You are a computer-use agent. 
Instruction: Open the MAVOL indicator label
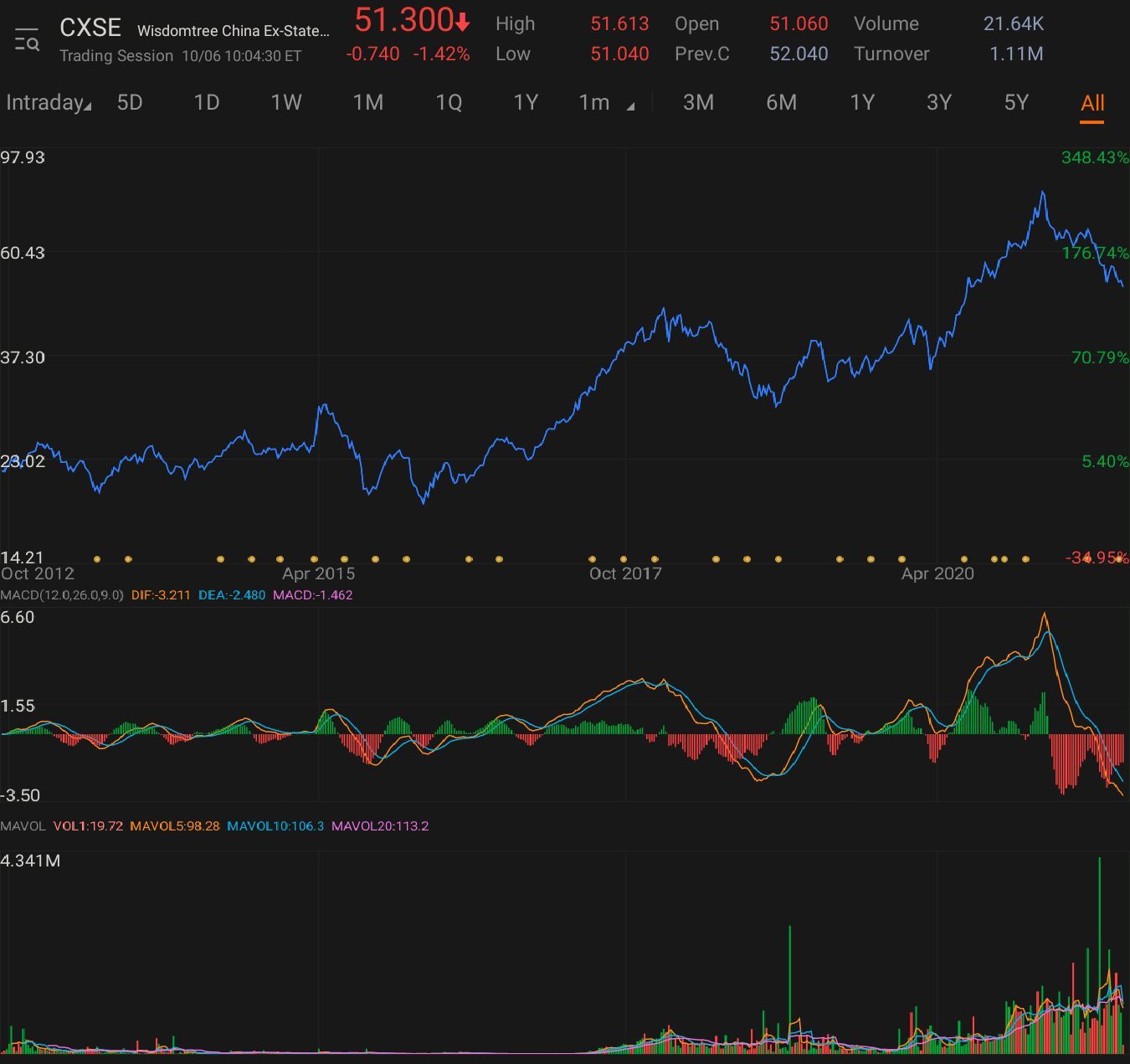coord(23,826)
